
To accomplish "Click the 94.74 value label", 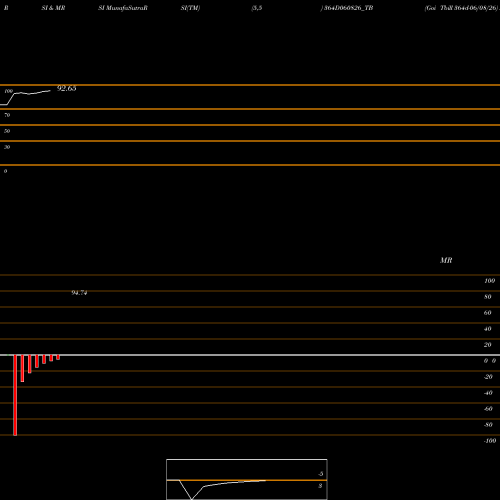I will tap(79, 293).
